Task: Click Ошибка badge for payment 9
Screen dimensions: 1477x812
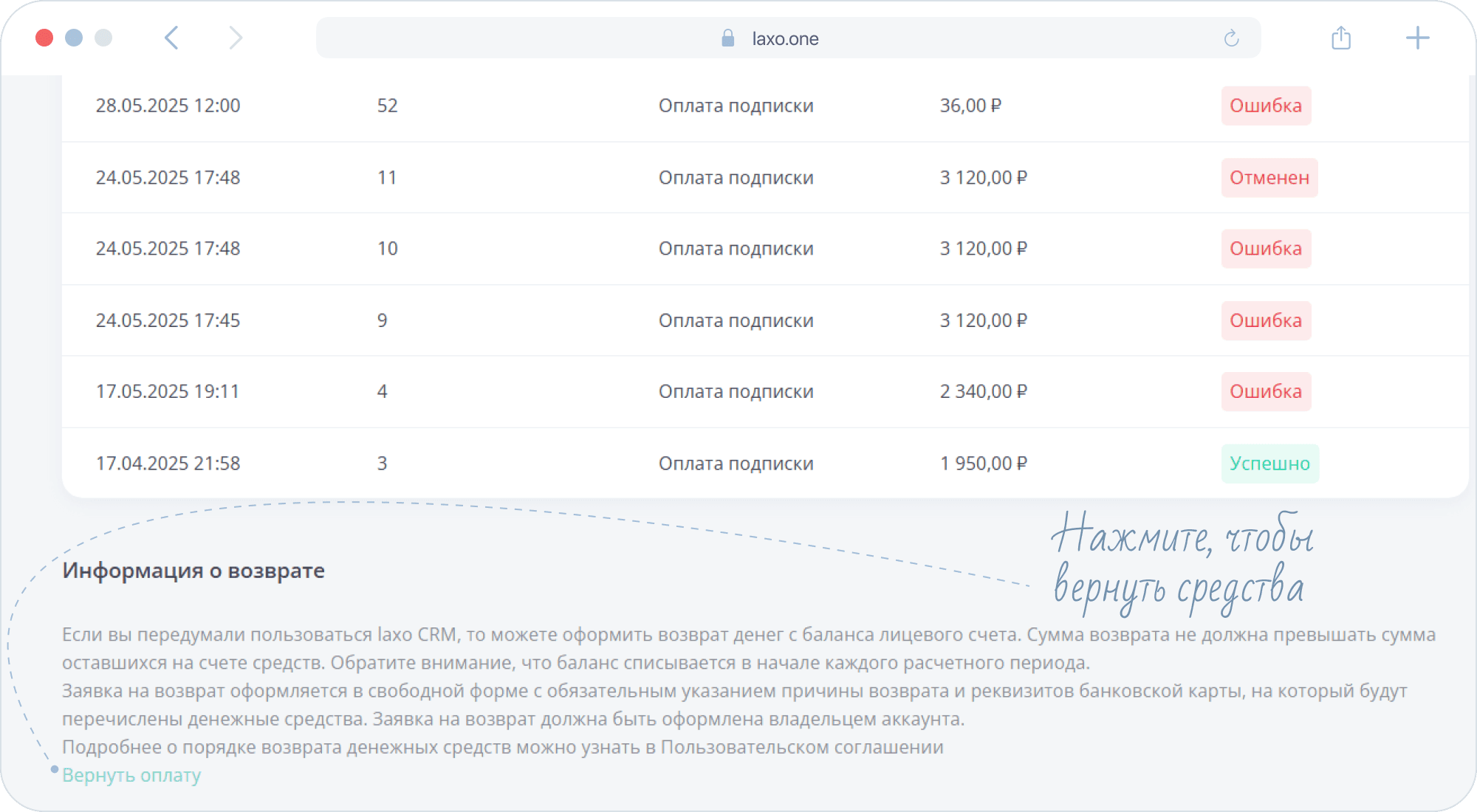Action: (x=1265, y=320)
